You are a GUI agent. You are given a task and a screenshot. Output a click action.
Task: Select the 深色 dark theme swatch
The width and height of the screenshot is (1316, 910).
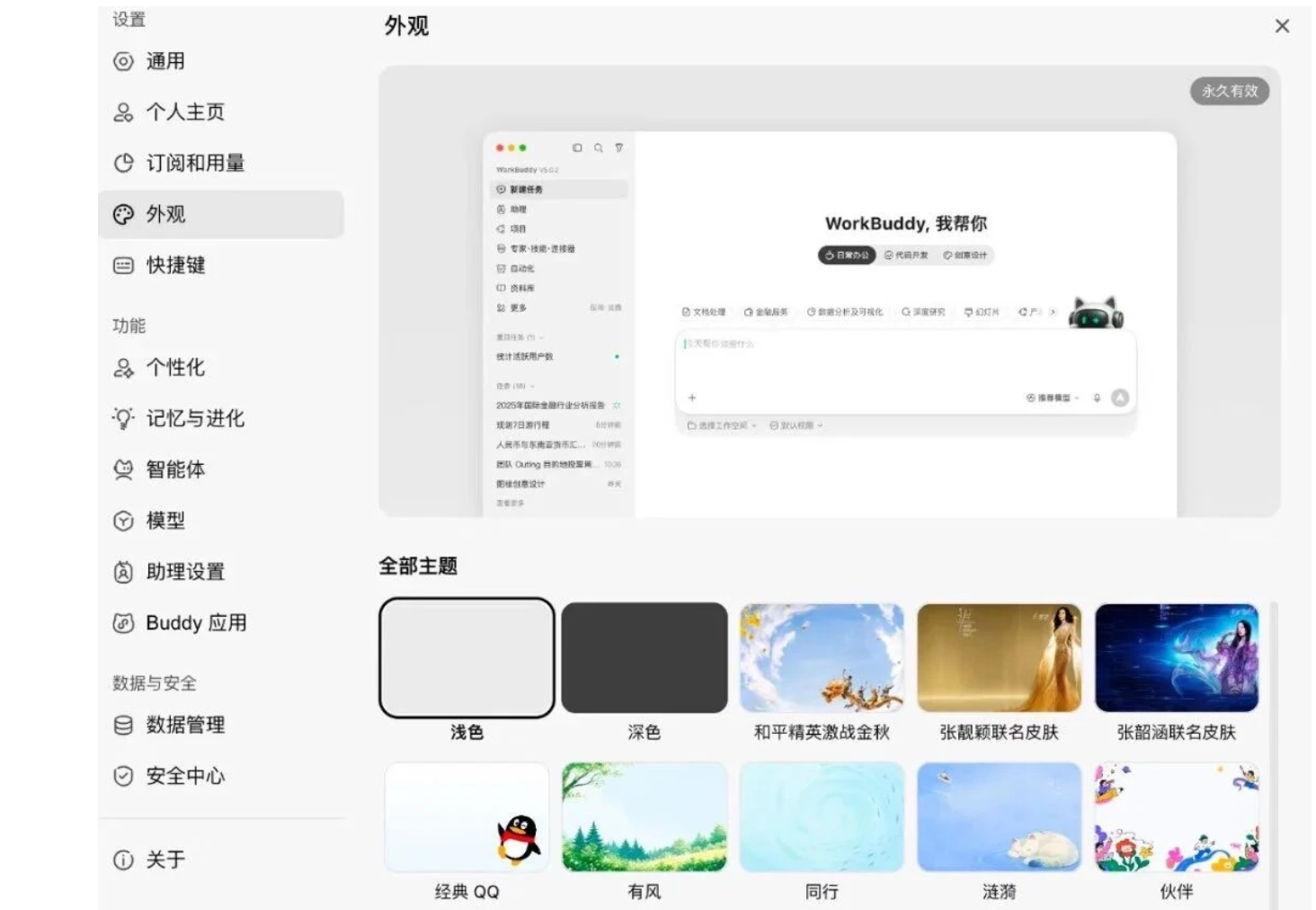point(645,658)
